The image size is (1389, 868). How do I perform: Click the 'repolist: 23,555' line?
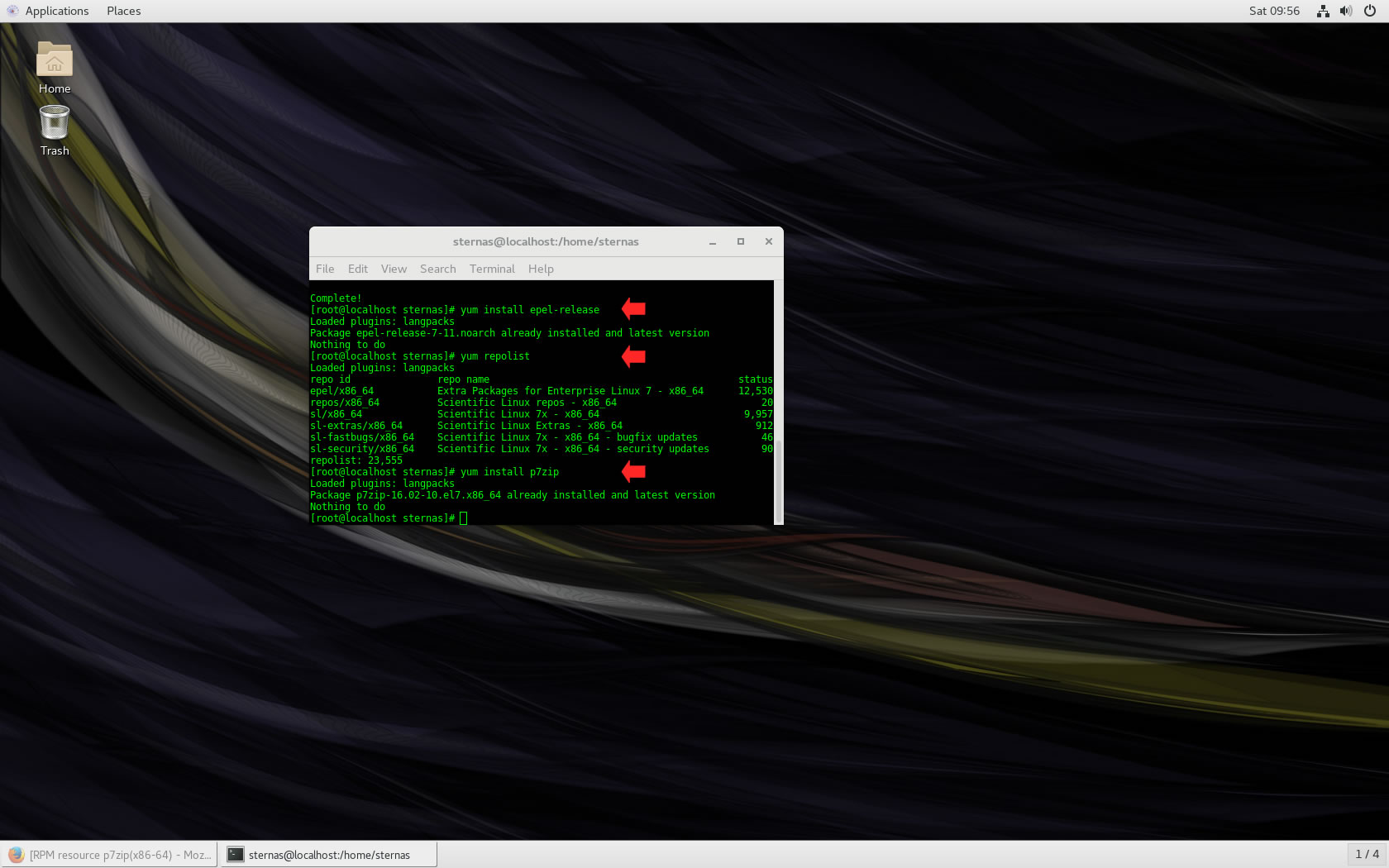coord(356,460)
